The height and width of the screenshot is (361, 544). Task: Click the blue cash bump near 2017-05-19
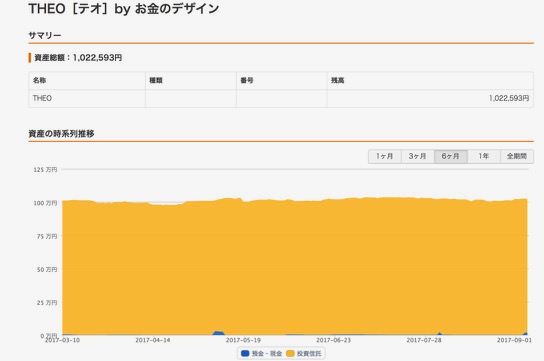tap(219, 333)
